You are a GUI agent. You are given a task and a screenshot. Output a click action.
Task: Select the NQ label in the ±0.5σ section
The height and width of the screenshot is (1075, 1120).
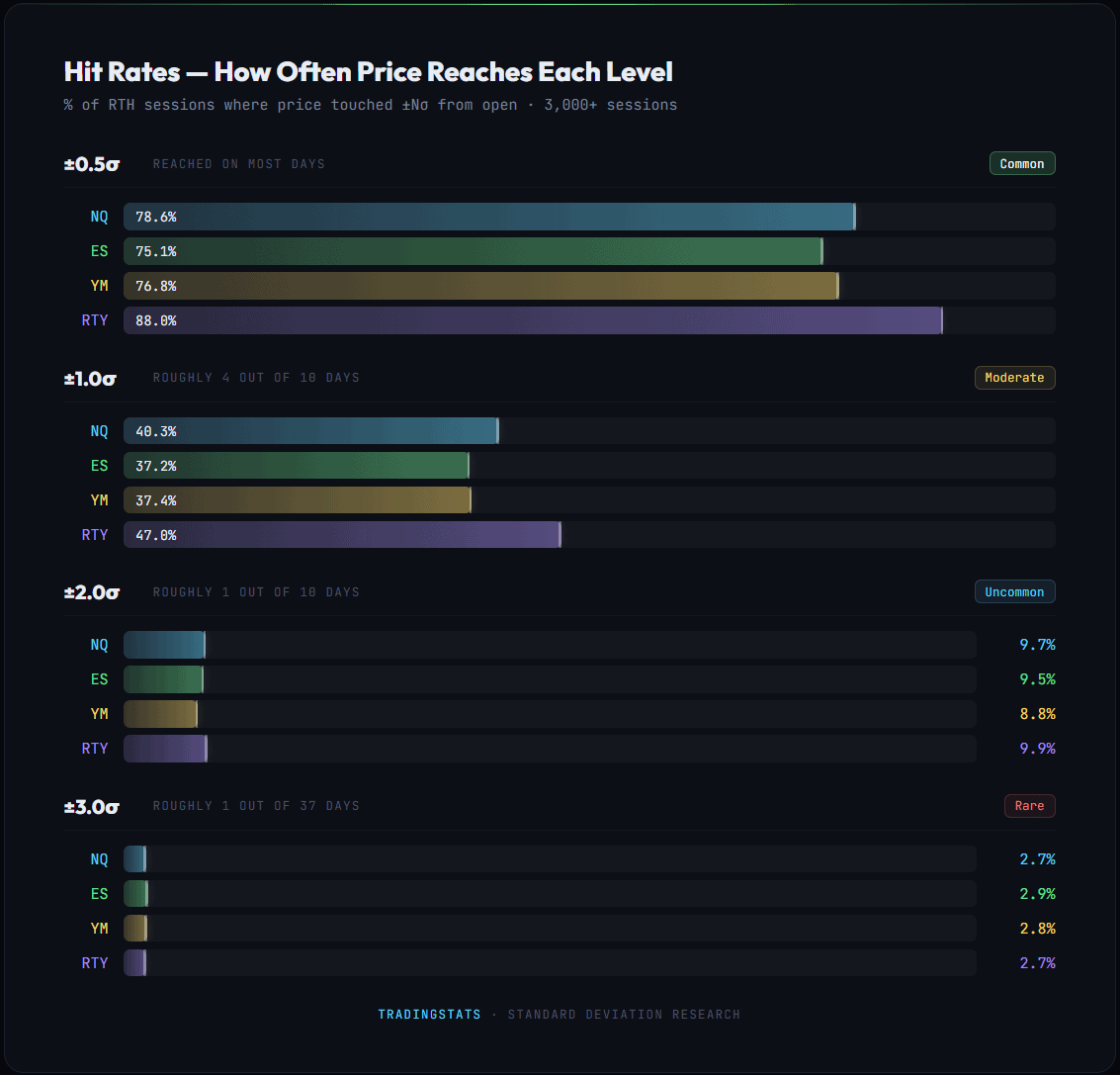99,217
